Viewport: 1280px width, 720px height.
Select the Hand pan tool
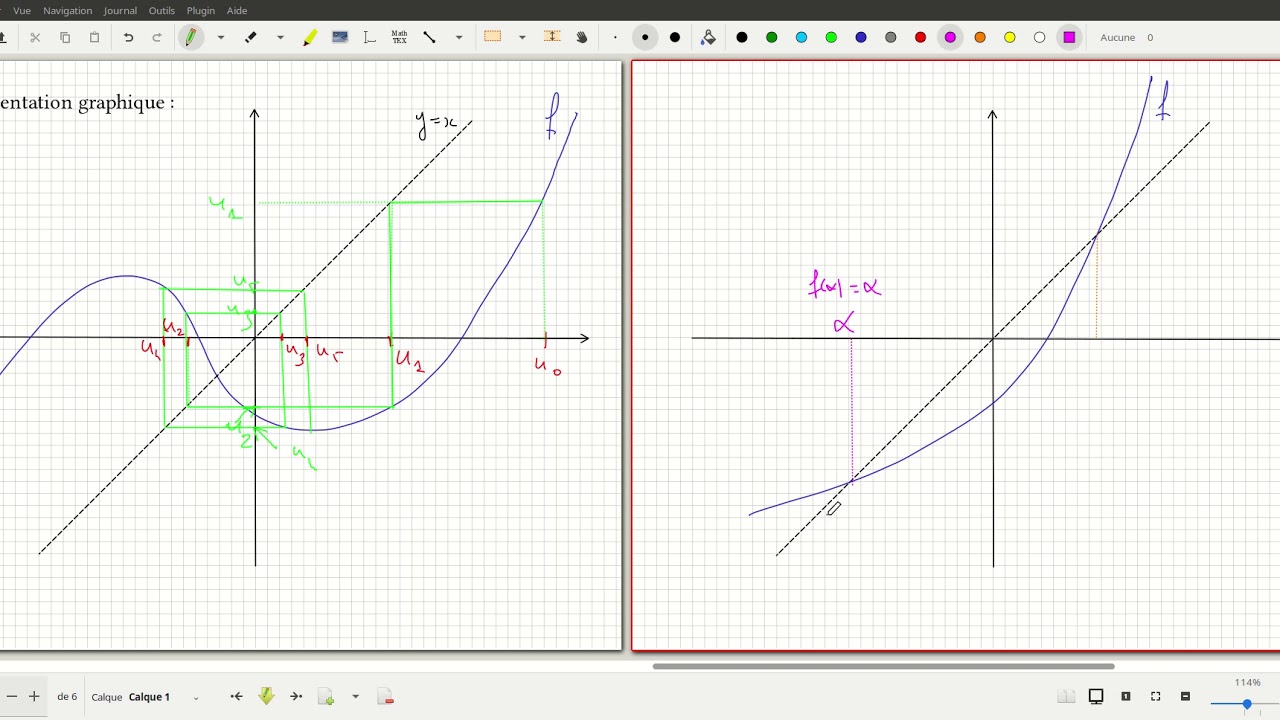pos(582,37)
